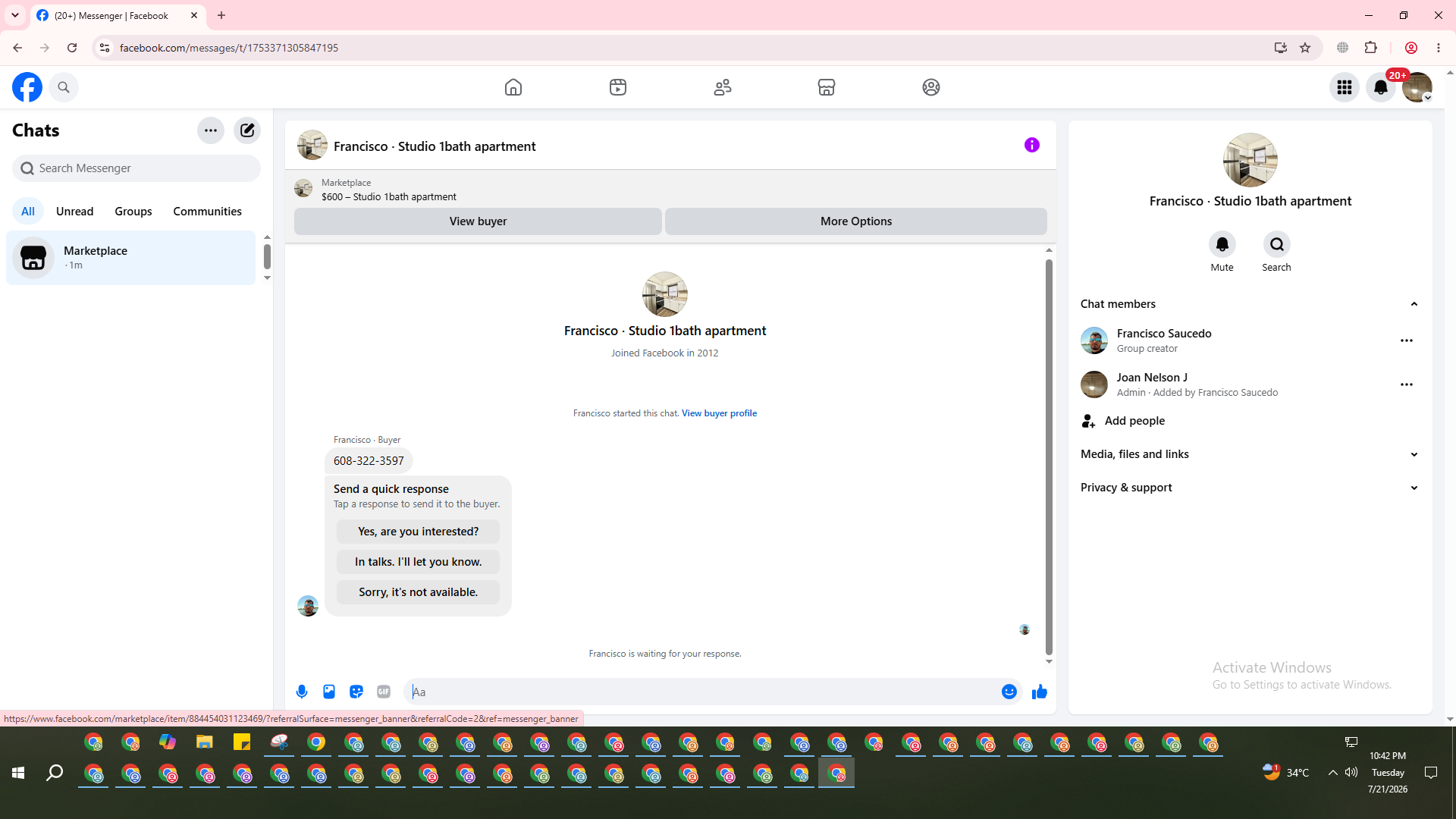This screenshot has width=1456, height=819.
Task: Start a new message with compose icon
Action: point(247,130)
